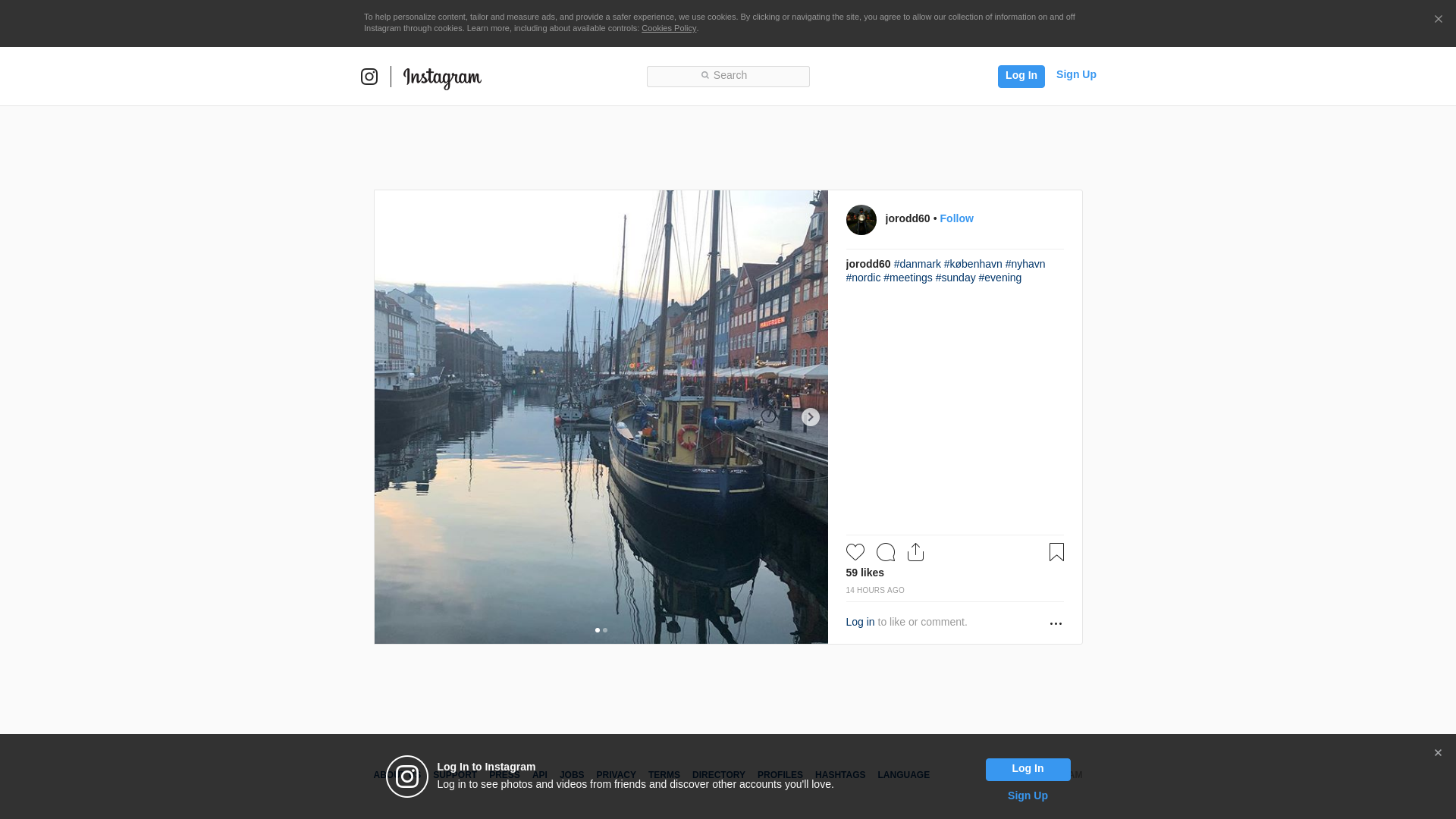
Task: Click the Instagram camera glyph in header
Action: pyautogui.click(x=369, y=77)
